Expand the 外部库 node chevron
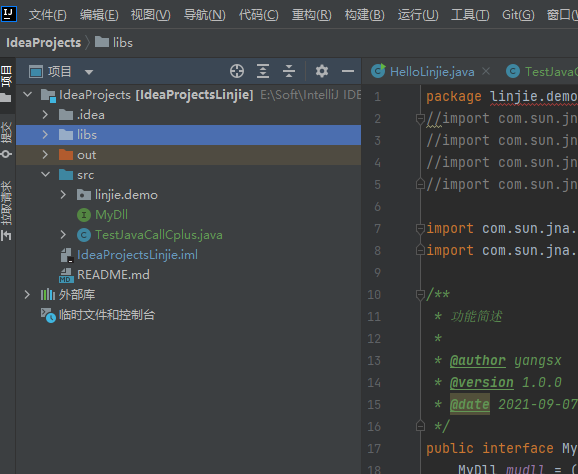 click(27, 294)
